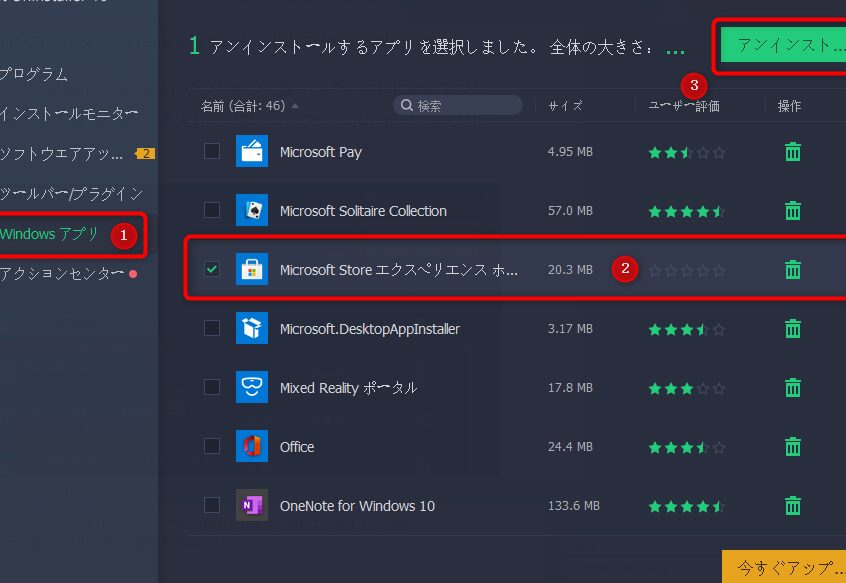This screenshot has width=846, height=583.
Task: Check the Microsoft.DesktopAppInstaller checkbox
Action: pyautogui.click(x=212, y=328)
